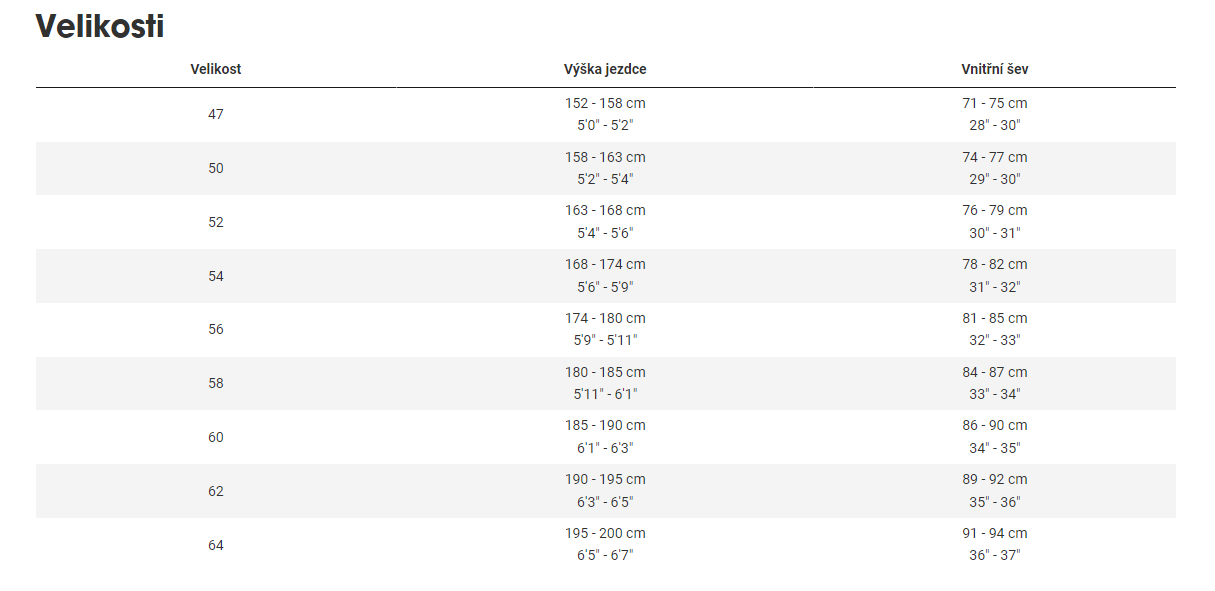Click the Výška jezdce column header

point(605,69)
